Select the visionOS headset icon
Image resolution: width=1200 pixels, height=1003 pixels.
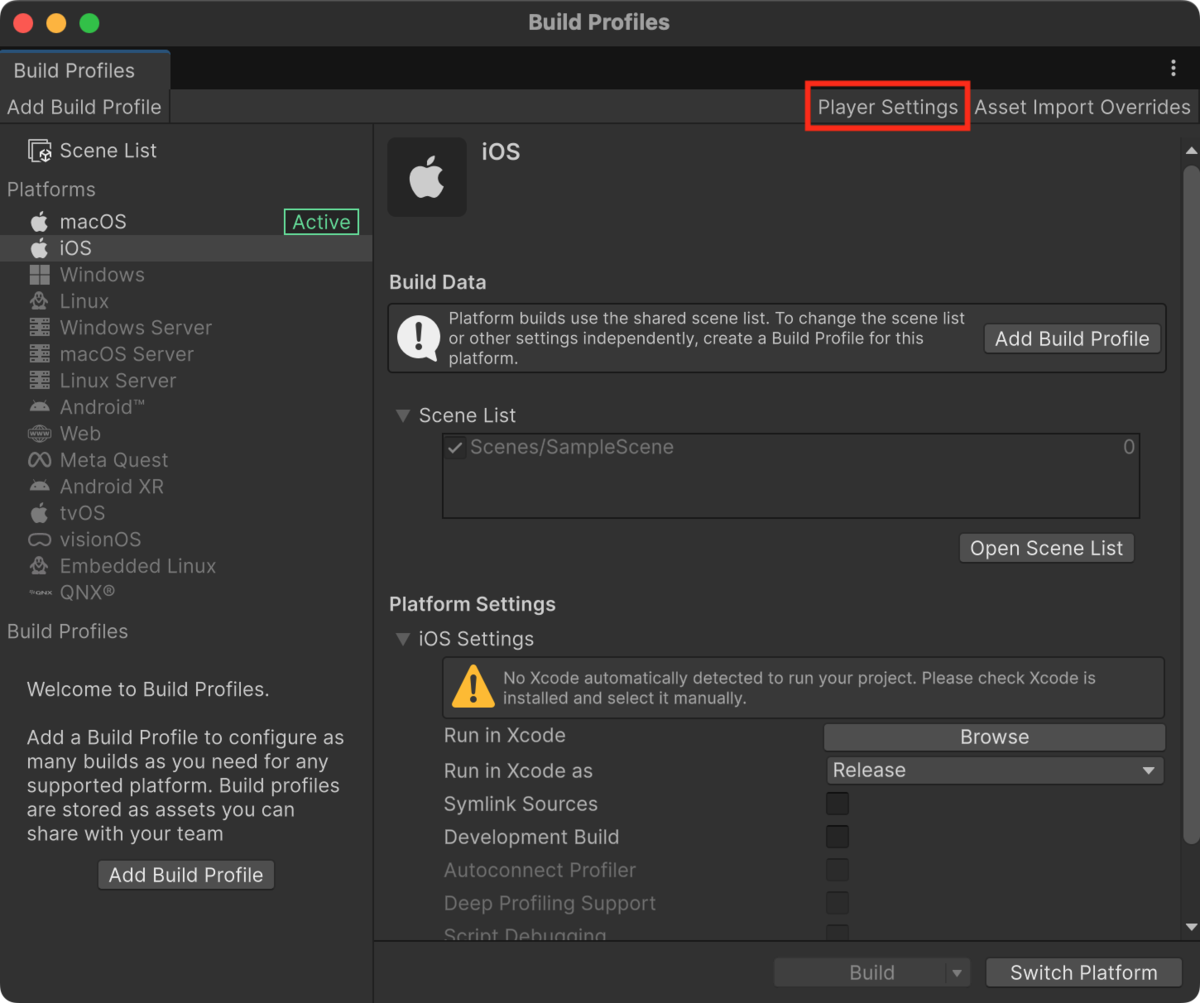[38, 539]
